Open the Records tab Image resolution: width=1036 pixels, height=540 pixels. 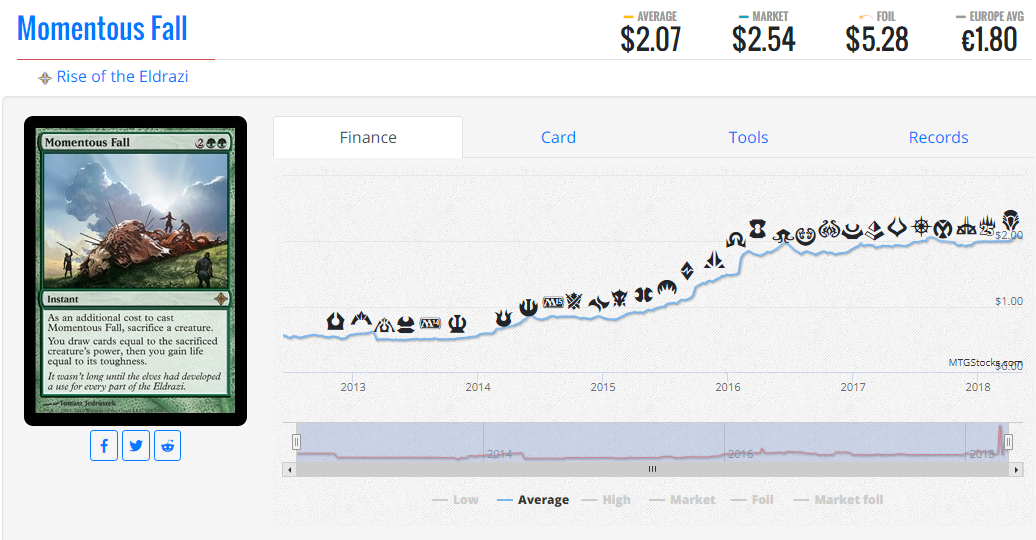pyautogui.click(x=938, y=137)
